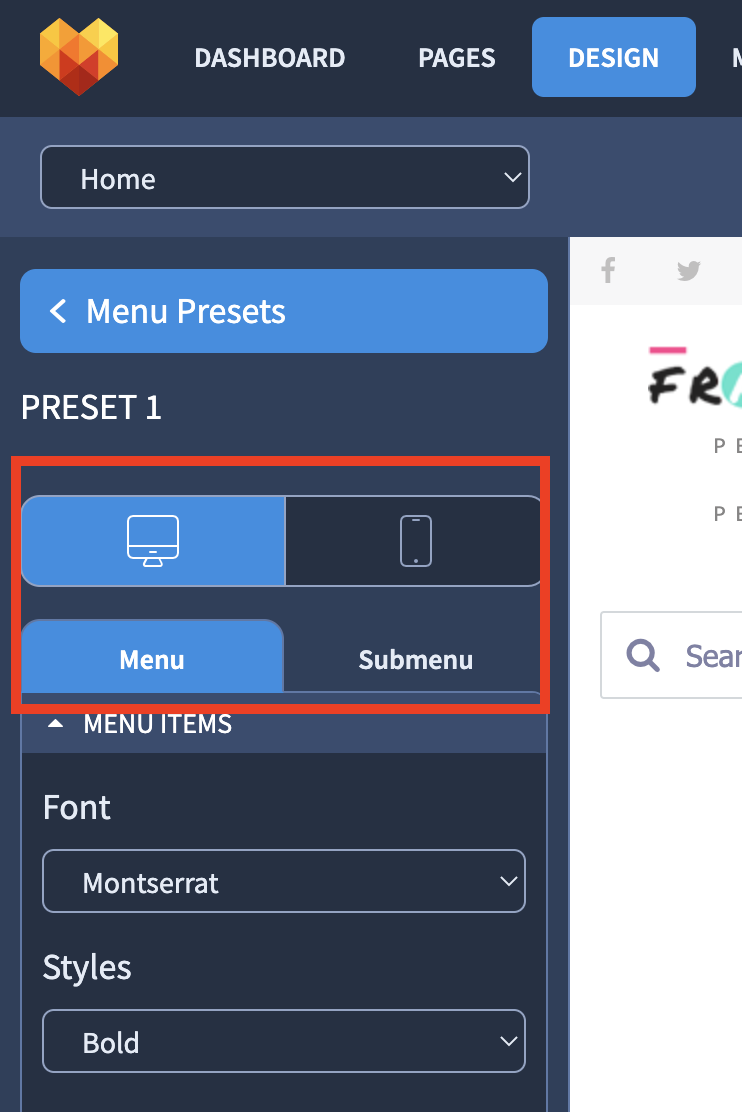Open the Bold styles dropdown
The image size is (742, 1112).
[x=284, y=1041]
